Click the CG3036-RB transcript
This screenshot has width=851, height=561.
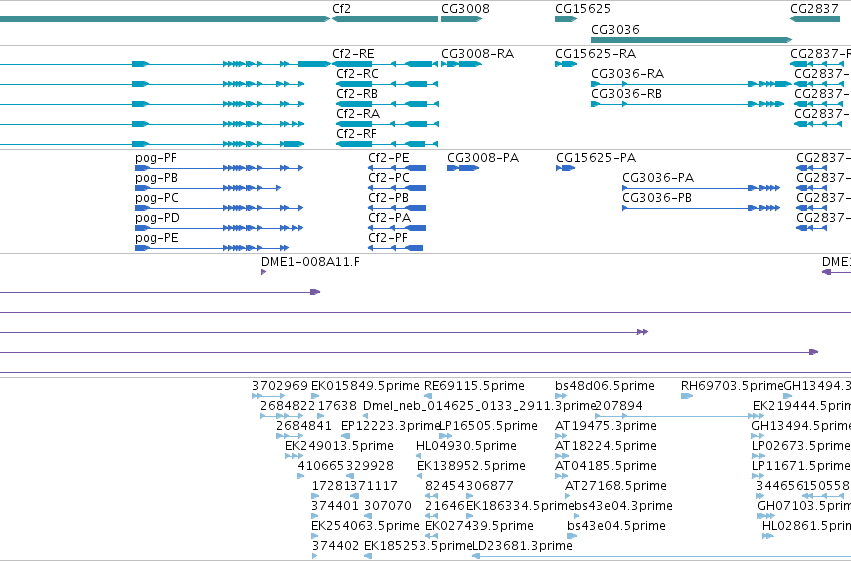pyautogui.click(x=688, y=104)
